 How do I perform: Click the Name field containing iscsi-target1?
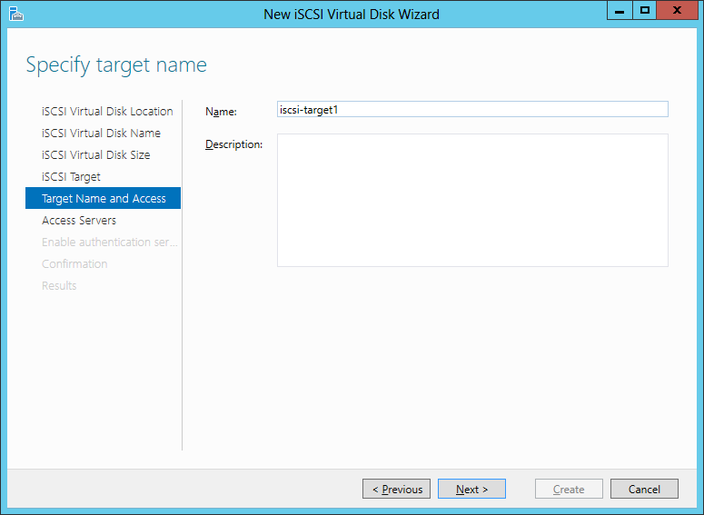point(472,110)
